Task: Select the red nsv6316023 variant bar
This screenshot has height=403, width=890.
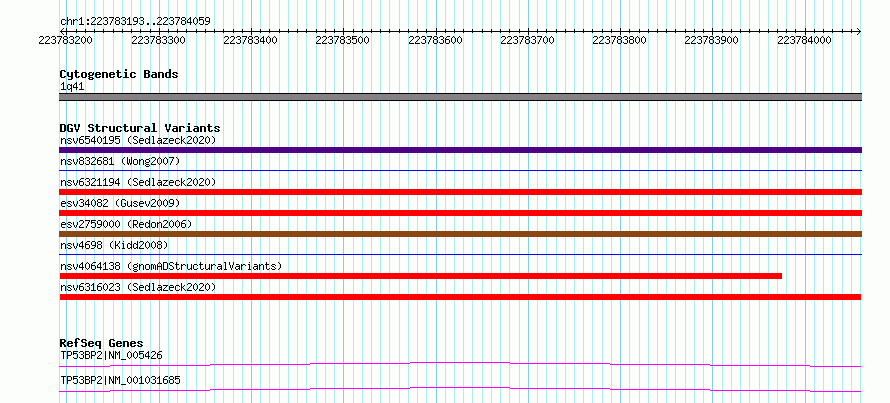Action: (460, 297)
